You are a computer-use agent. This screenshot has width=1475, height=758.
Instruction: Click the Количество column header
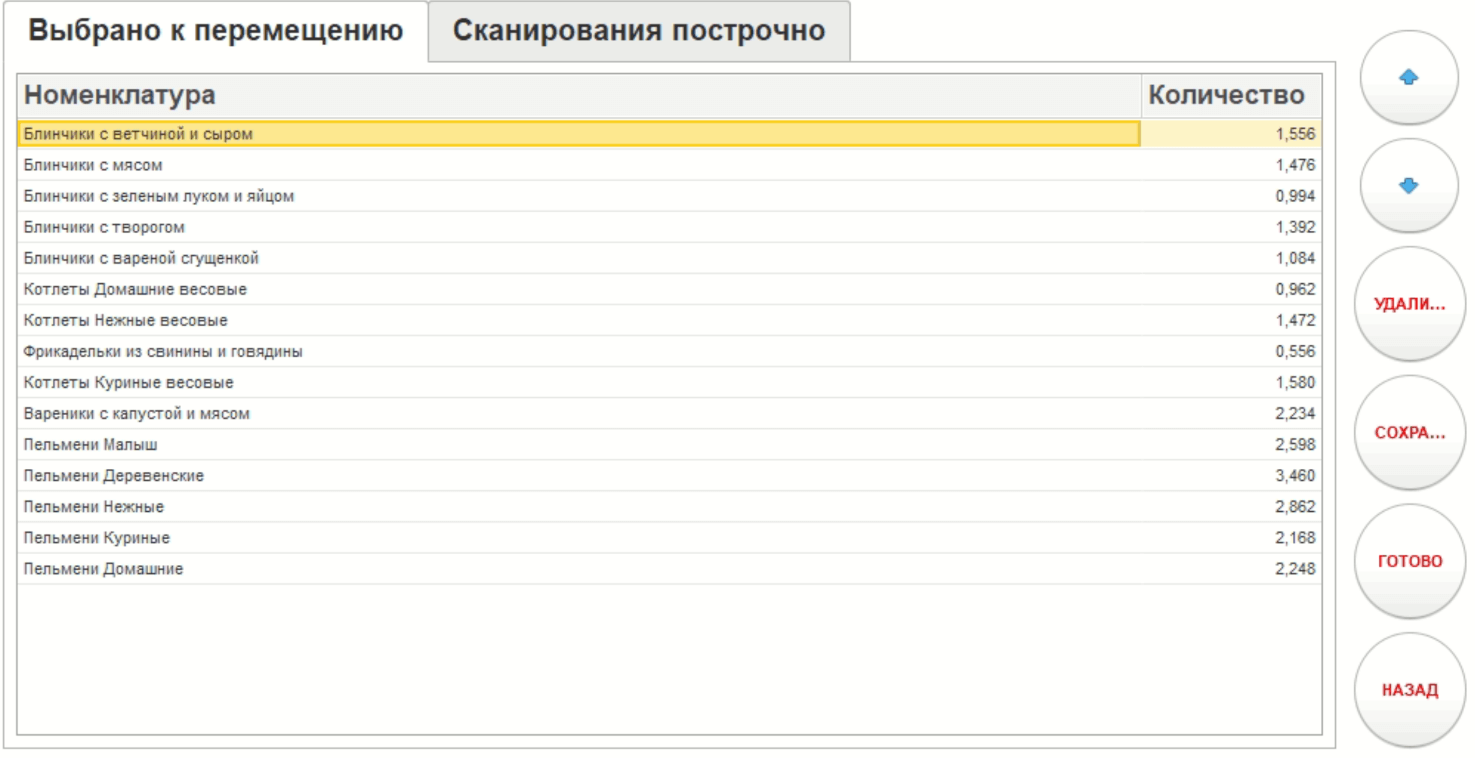point(1226,96)
